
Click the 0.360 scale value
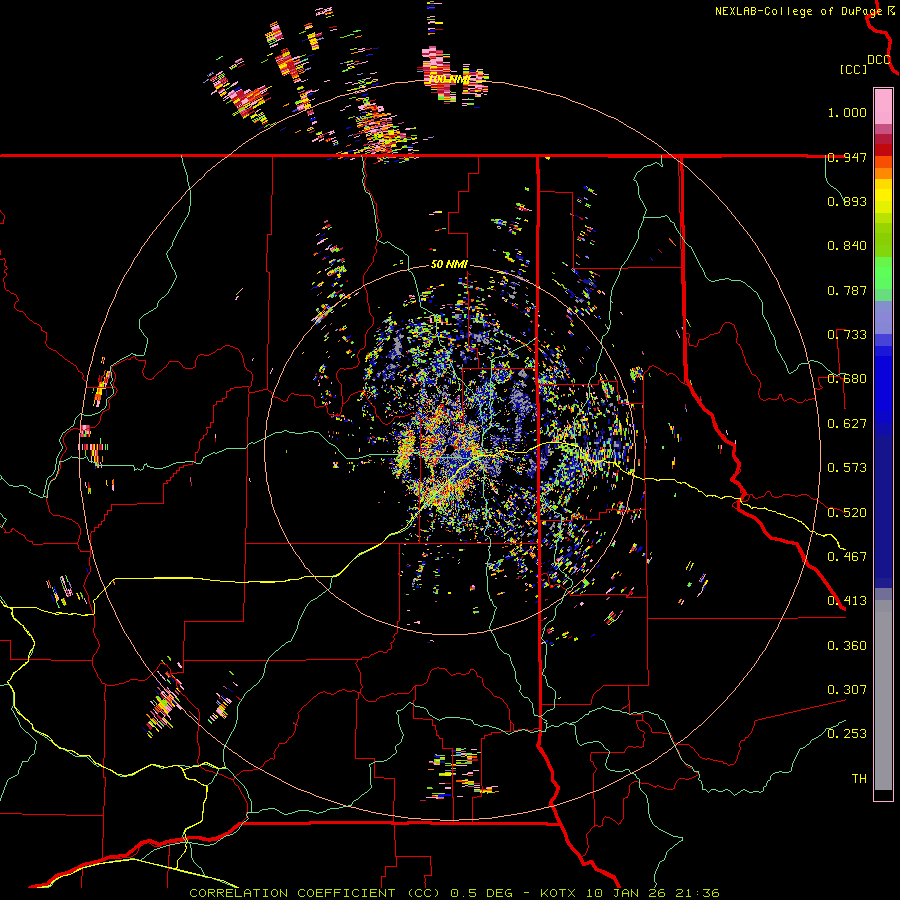coord(847,646)
